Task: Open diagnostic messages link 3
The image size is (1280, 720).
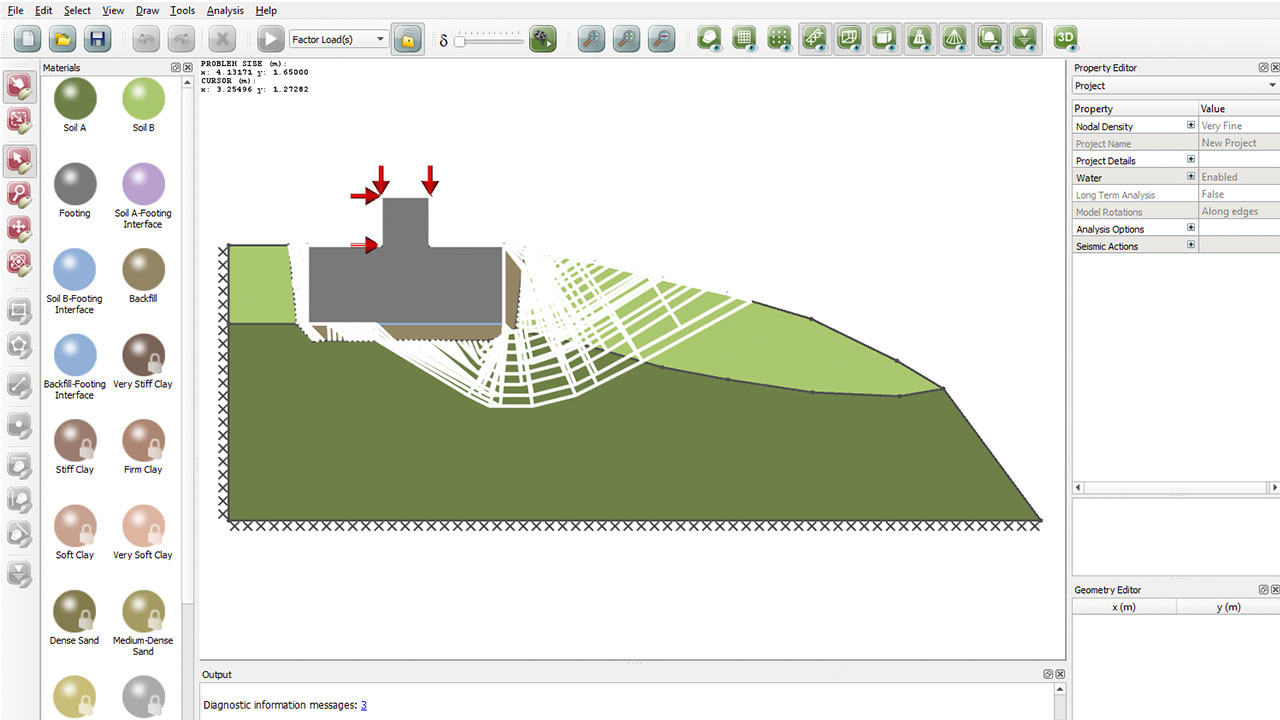Action: coord(364,705)
